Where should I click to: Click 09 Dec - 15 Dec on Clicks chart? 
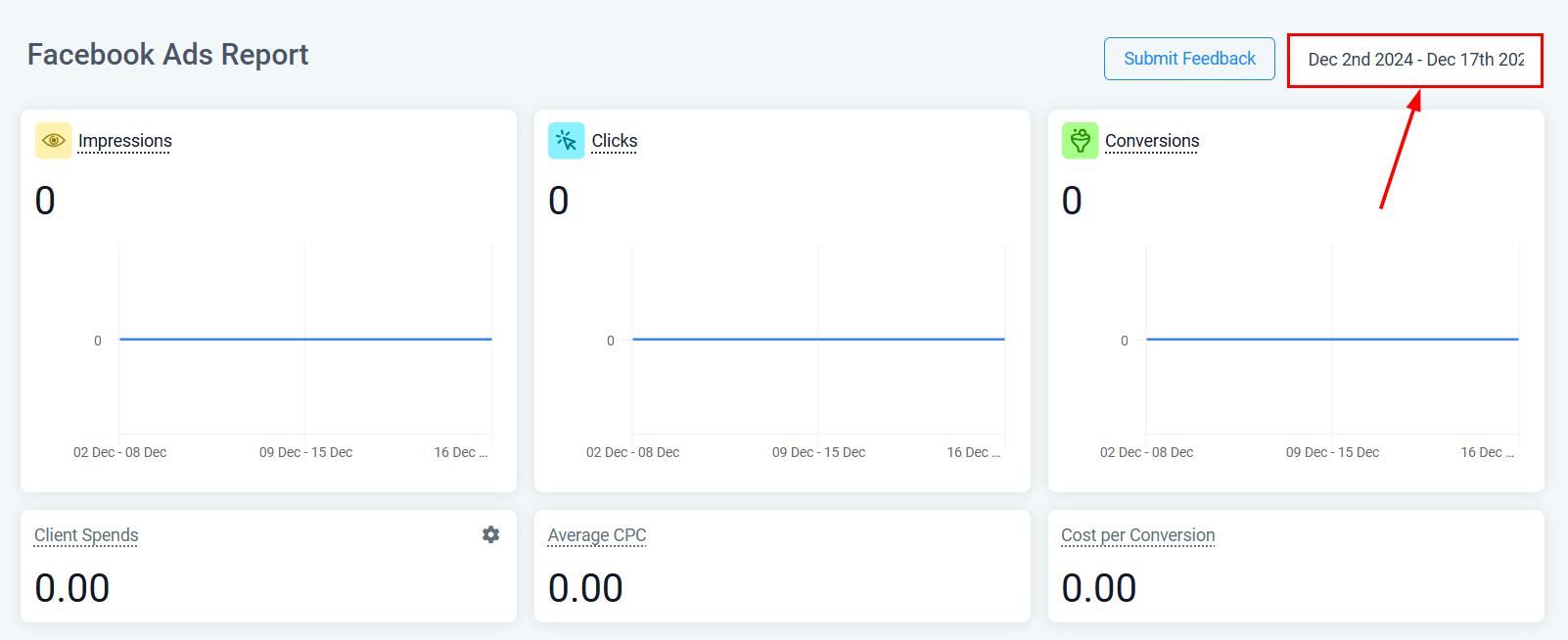tap(818, 452)
